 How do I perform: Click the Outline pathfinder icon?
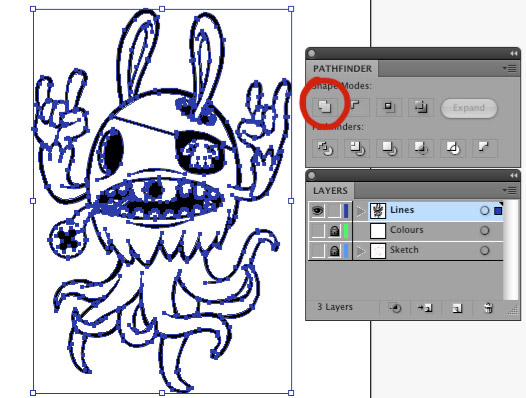click(x=453, y=148)
